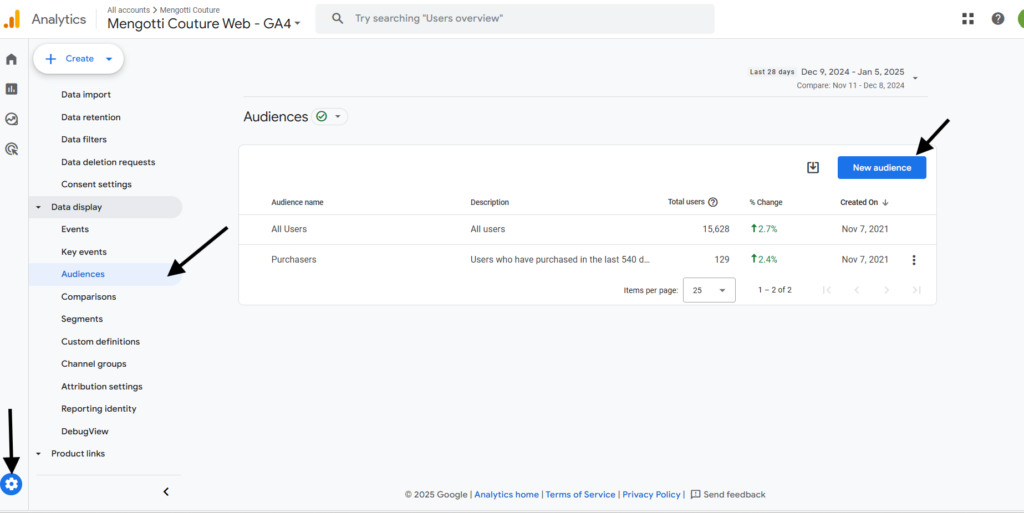
Task: Open the Audiences status checkmark dropdown
Action: coord(330,117)
